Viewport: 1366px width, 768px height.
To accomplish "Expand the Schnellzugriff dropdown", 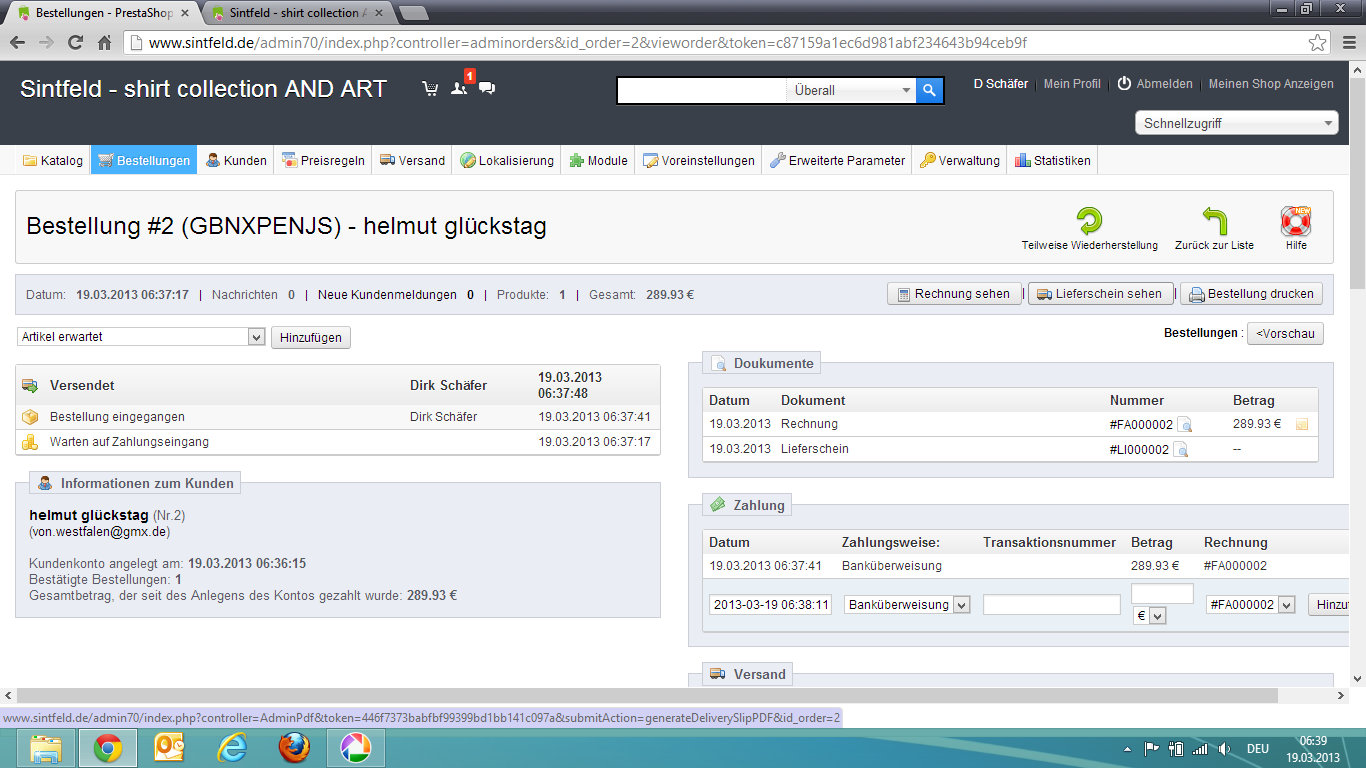I will click(1236, 124).
